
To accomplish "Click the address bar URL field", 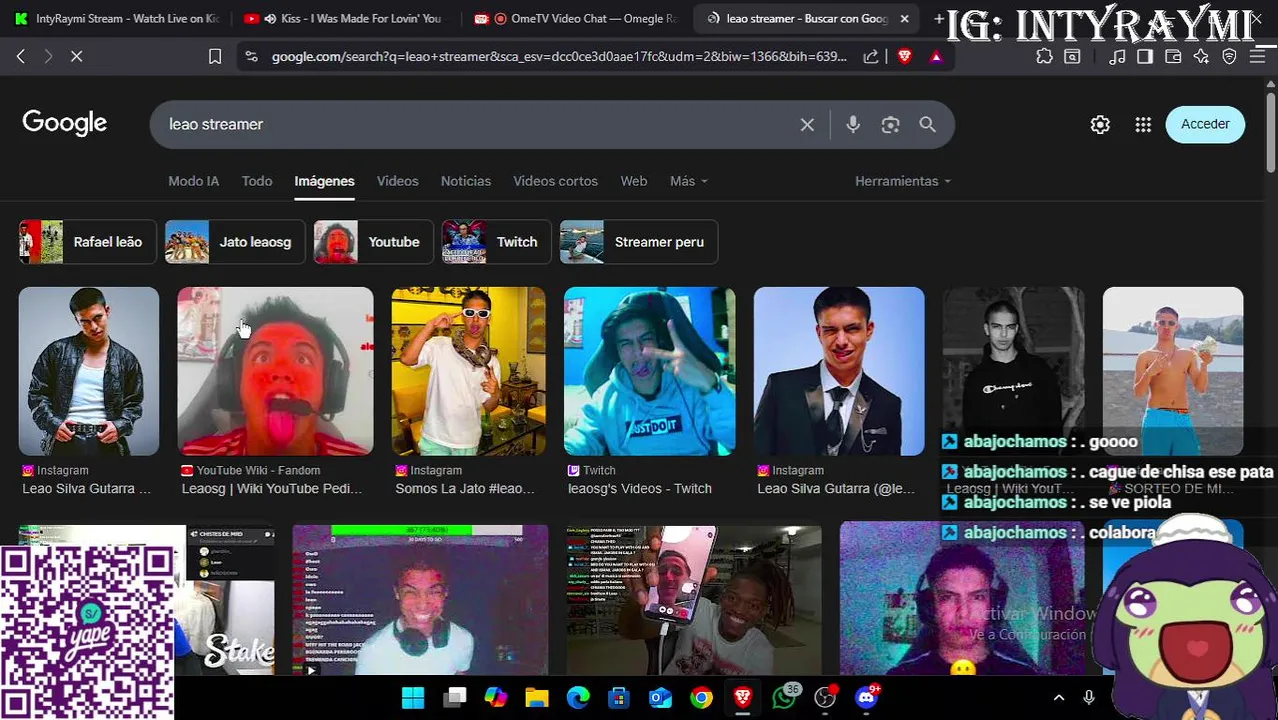I will tap(559, 57).
